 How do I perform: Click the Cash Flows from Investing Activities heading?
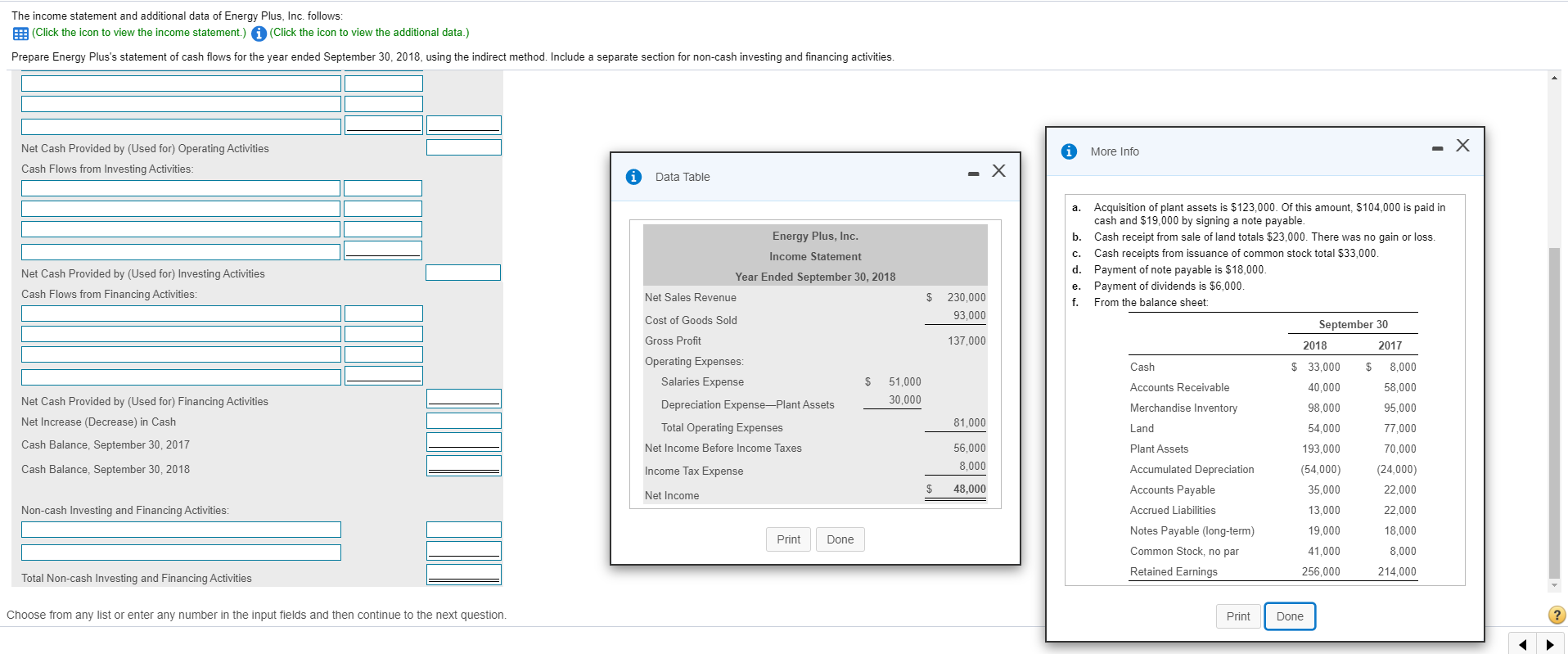[107, 169]
